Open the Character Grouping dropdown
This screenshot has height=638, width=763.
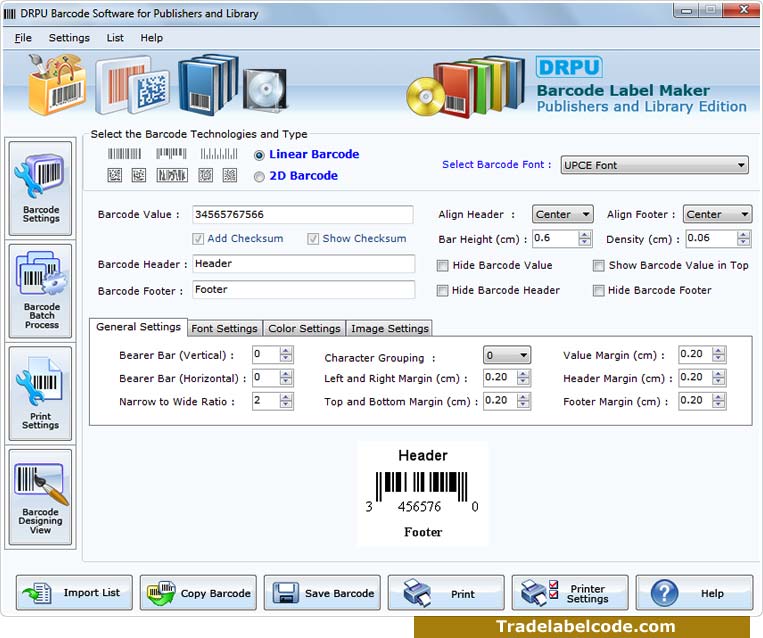[x=507, y=355]
